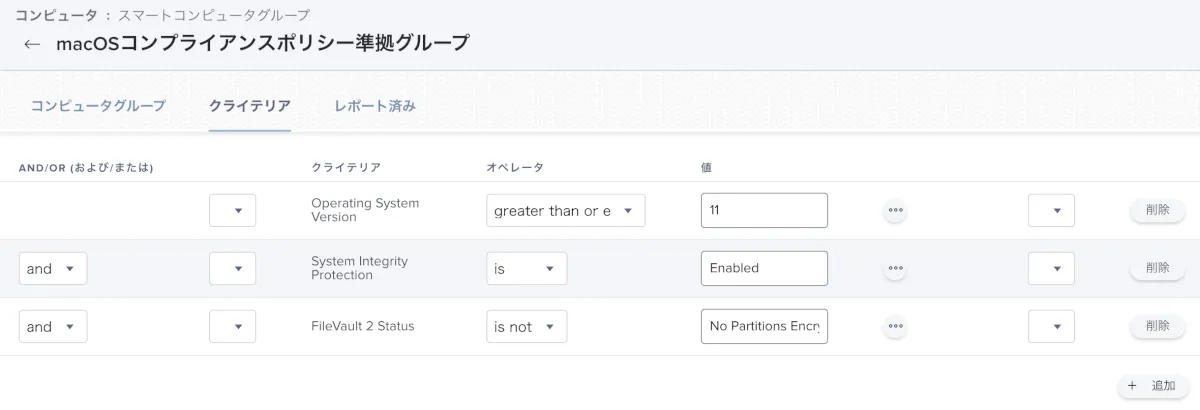Open opening-parenthesis dropdown for Operating System Version
This screenshot has height=410, width=1200.
click(x=232, y=210)
